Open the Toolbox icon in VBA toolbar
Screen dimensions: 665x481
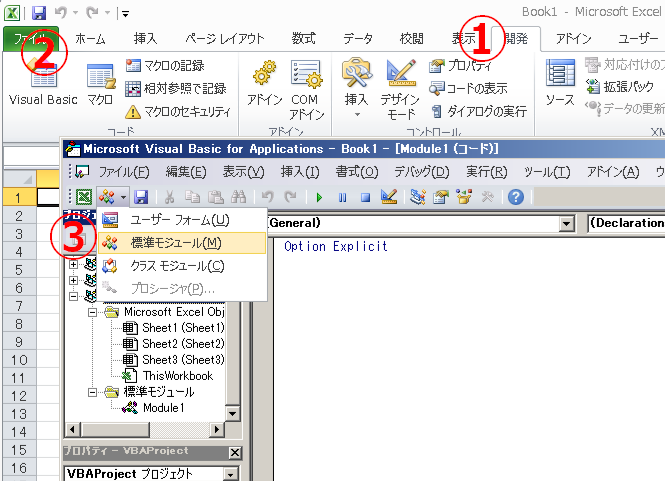click(x=487, y=197)
